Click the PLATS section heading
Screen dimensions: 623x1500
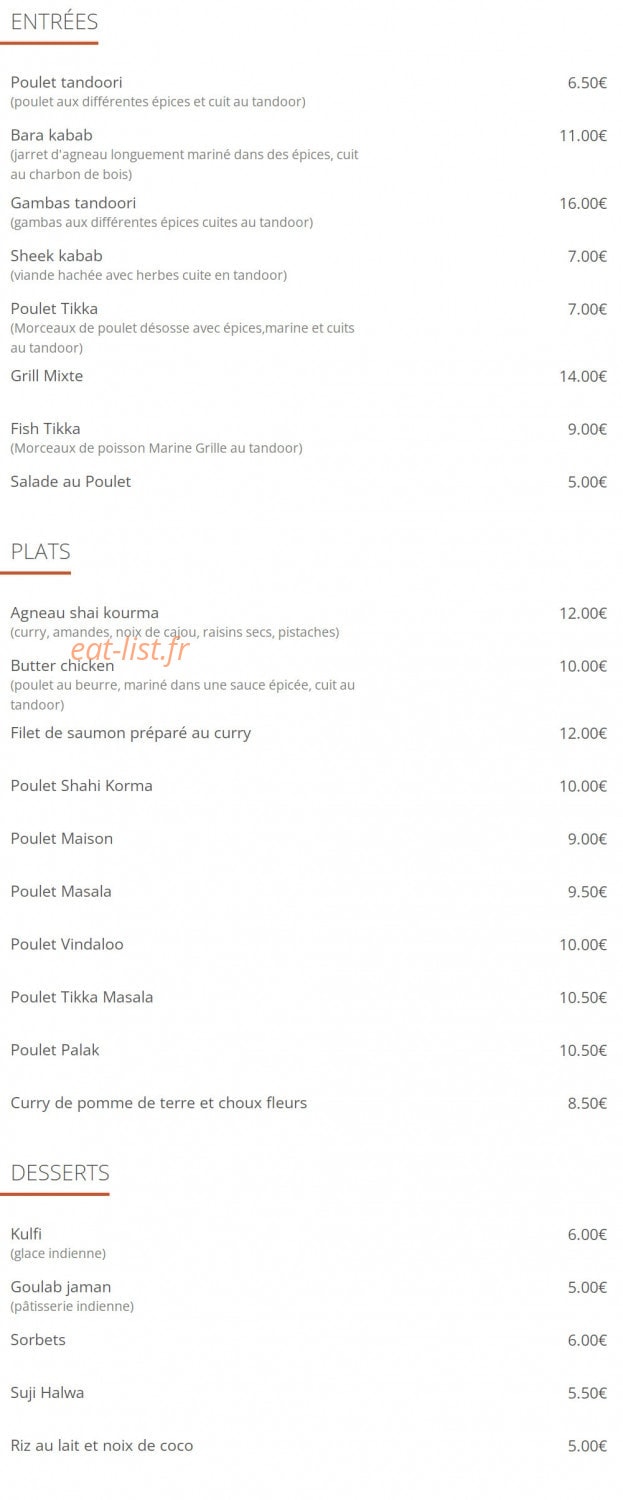(41, 552)
